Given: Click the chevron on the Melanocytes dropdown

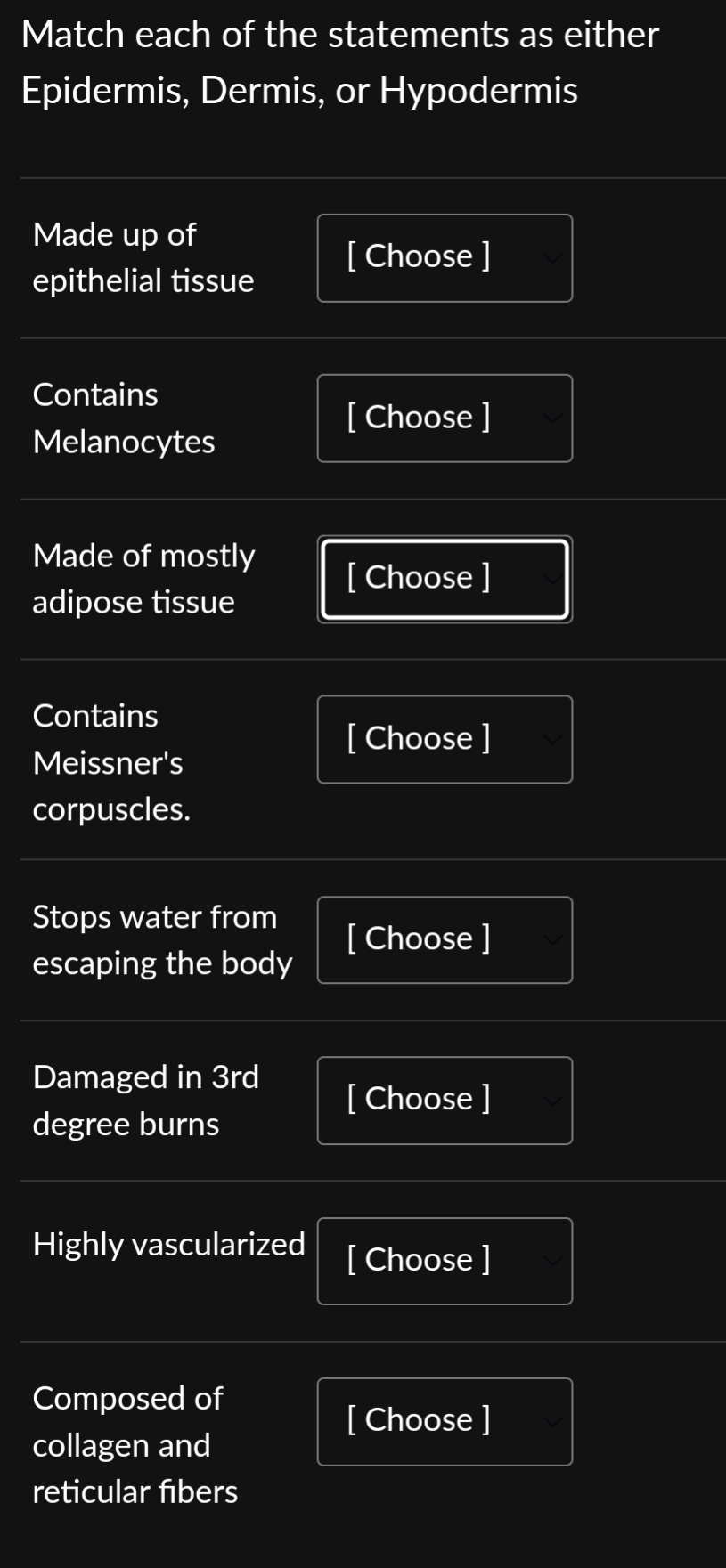Looking at the screenshot, I should tap(551, 418).
